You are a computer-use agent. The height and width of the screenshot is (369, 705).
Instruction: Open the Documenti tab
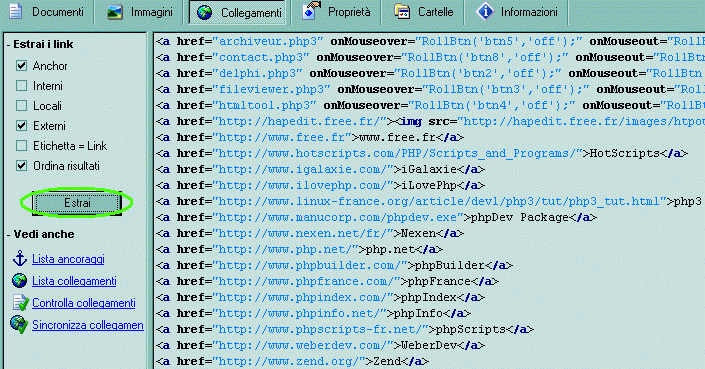[x=47, y=12]
